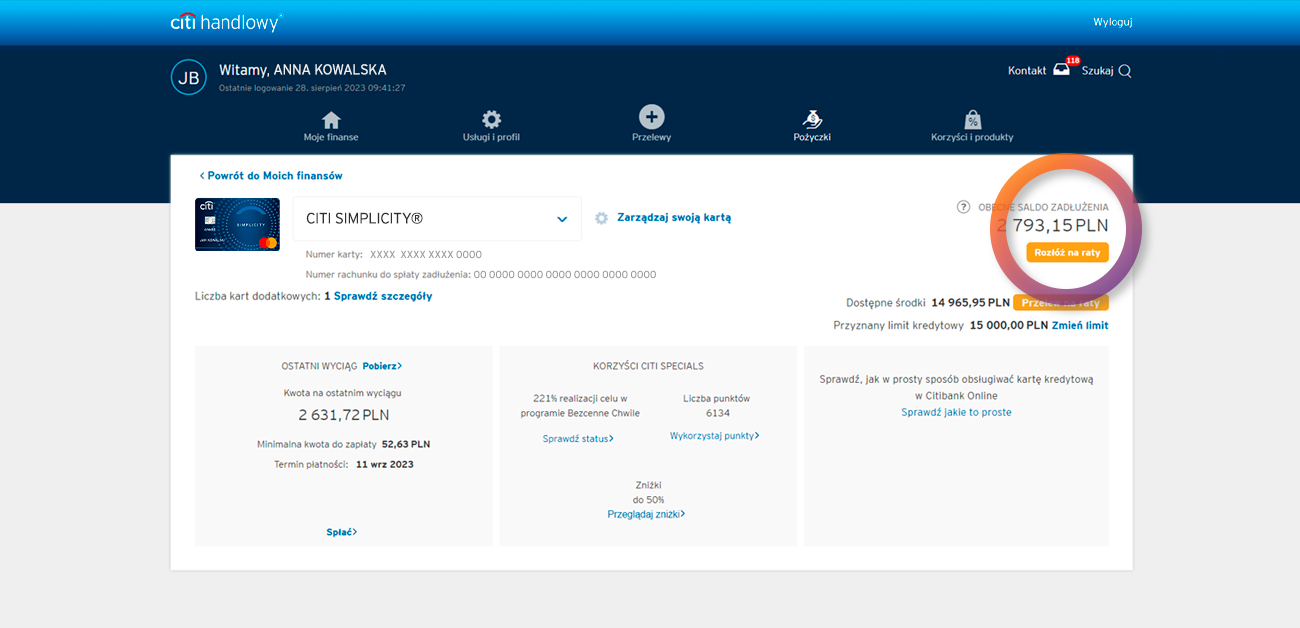Click Wyloguj to log out

click(1112, 22)
